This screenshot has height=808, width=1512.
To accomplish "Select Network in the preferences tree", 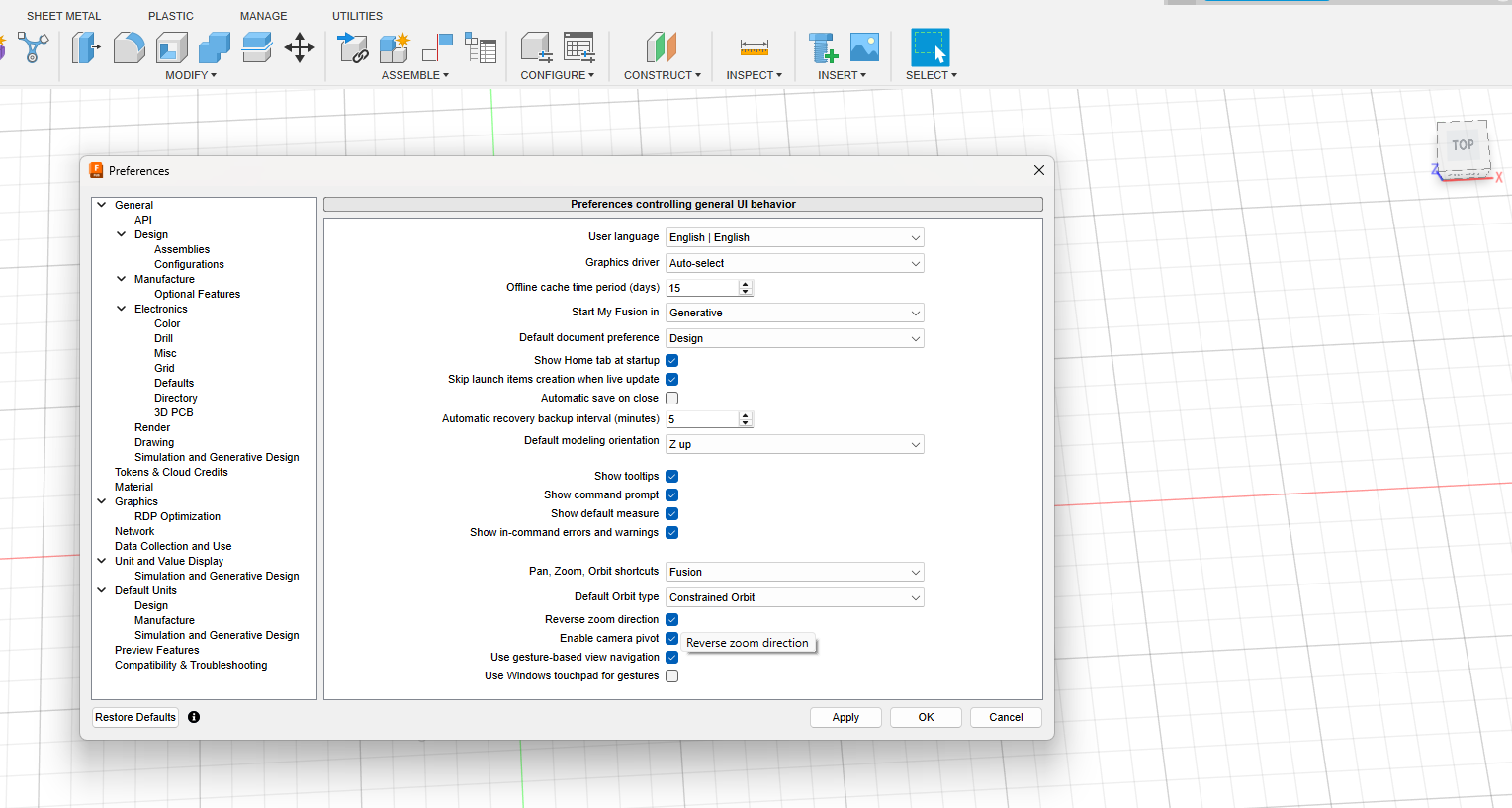I will tap(134, 531).
